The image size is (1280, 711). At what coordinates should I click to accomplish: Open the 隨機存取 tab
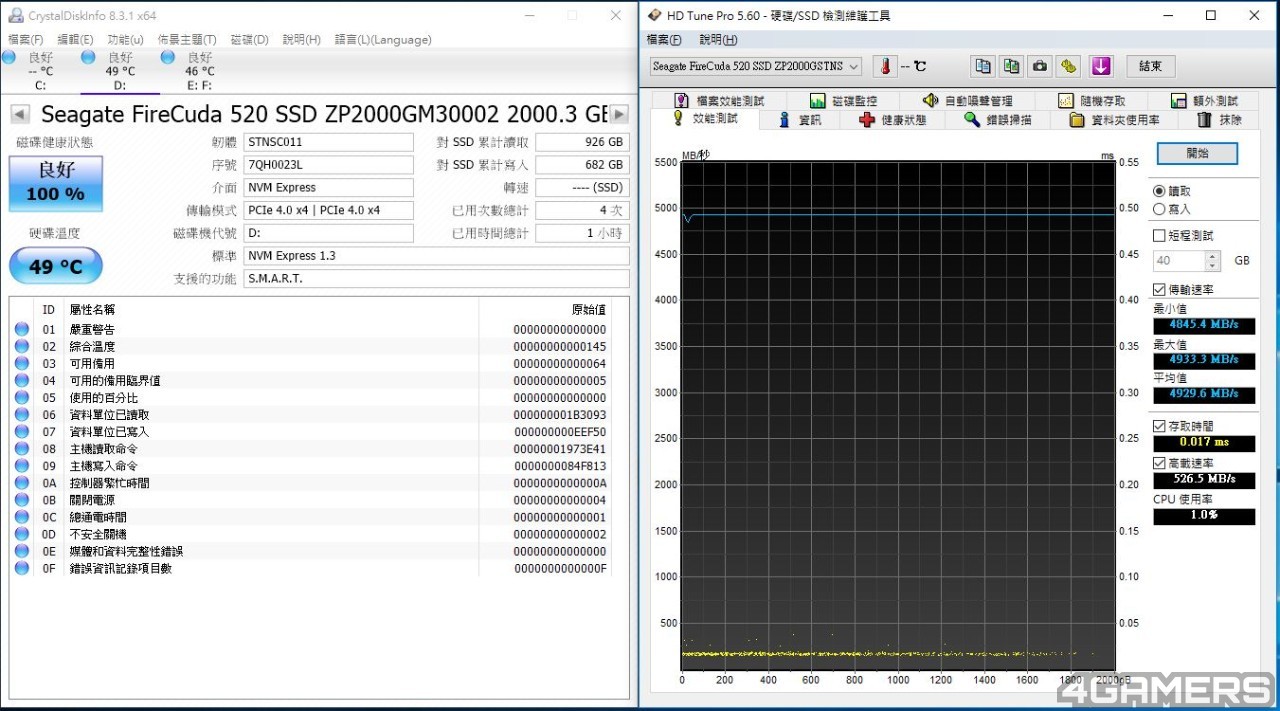(1091, 101)
